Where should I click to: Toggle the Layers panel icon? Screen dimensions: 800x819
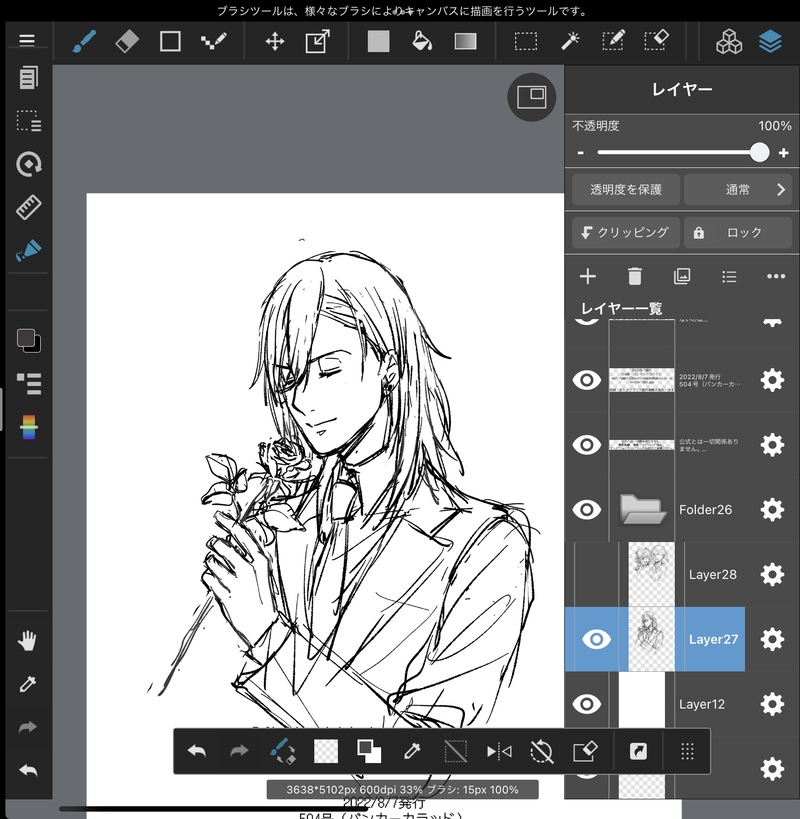pyautogui.click(x=770, y=41)
